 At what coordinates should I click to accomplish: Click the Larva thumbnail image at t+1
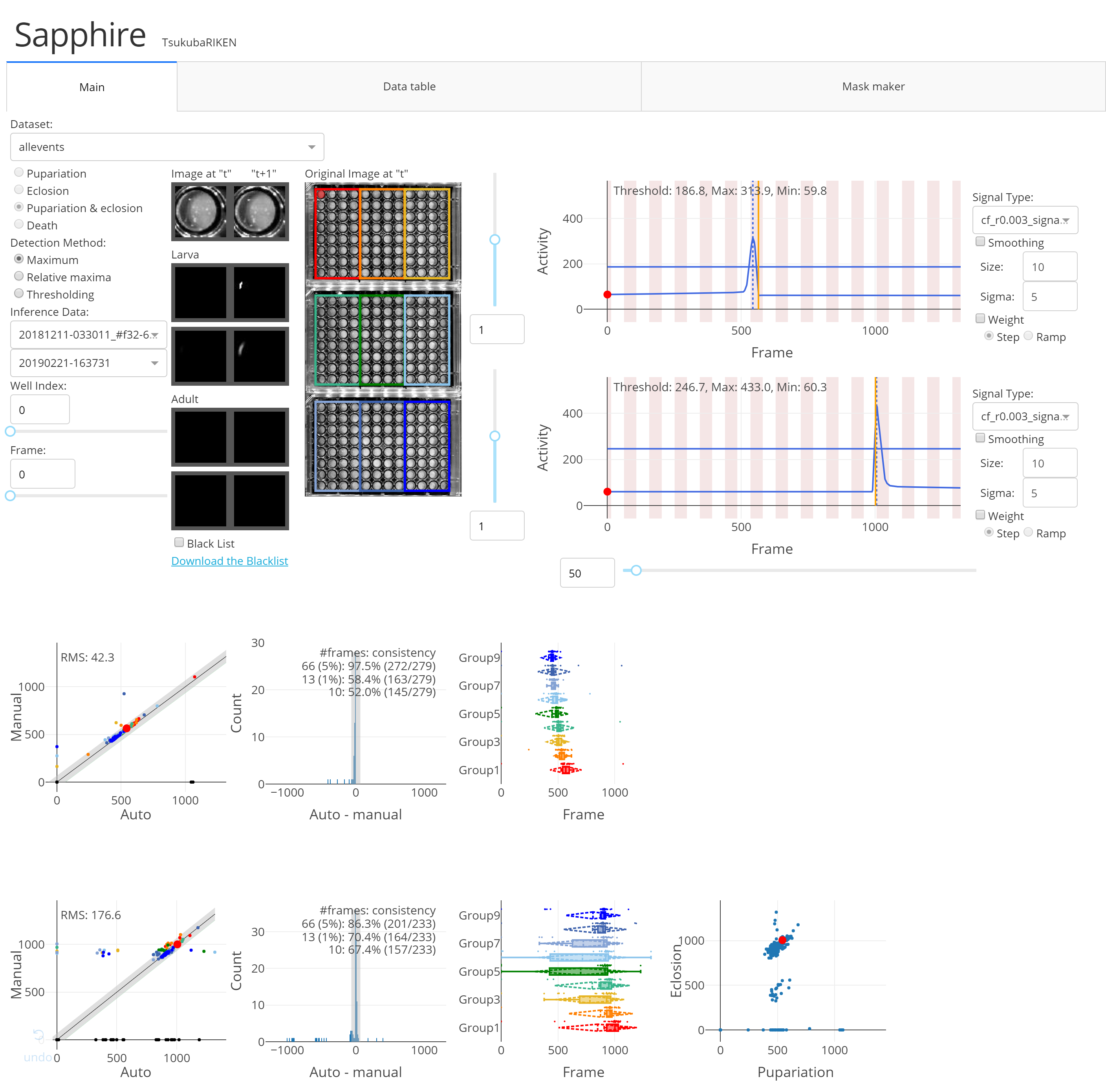tap(259, 292)
